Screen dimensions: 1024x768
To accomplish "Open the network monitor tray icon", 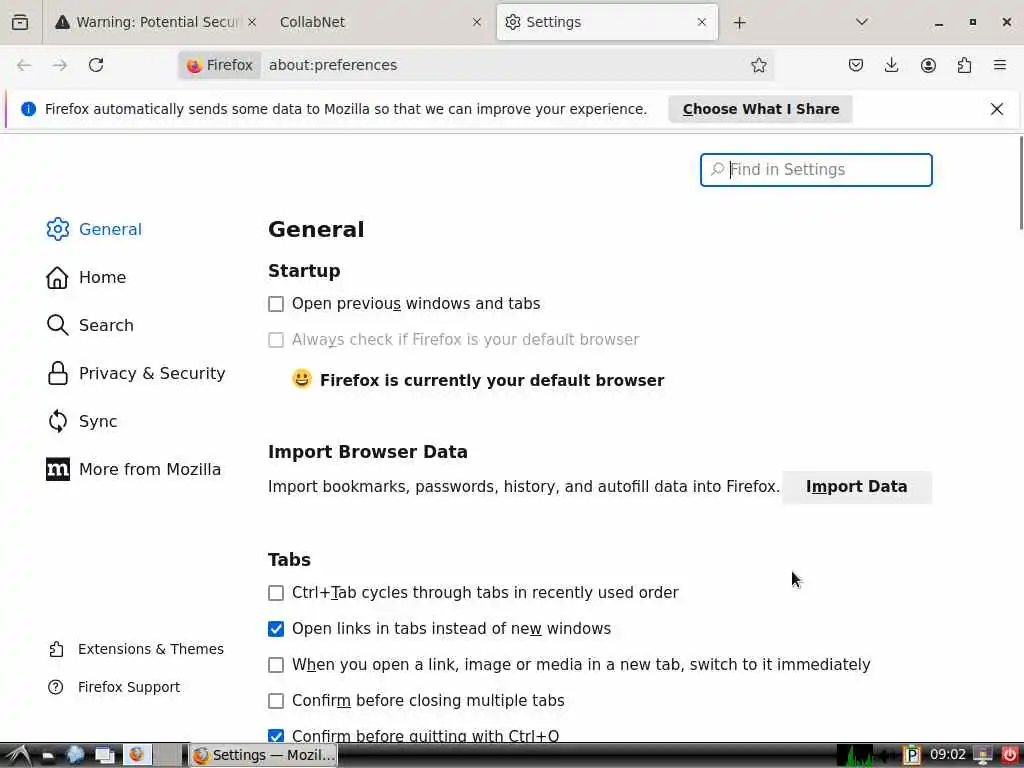I will [x=983, y=756].
